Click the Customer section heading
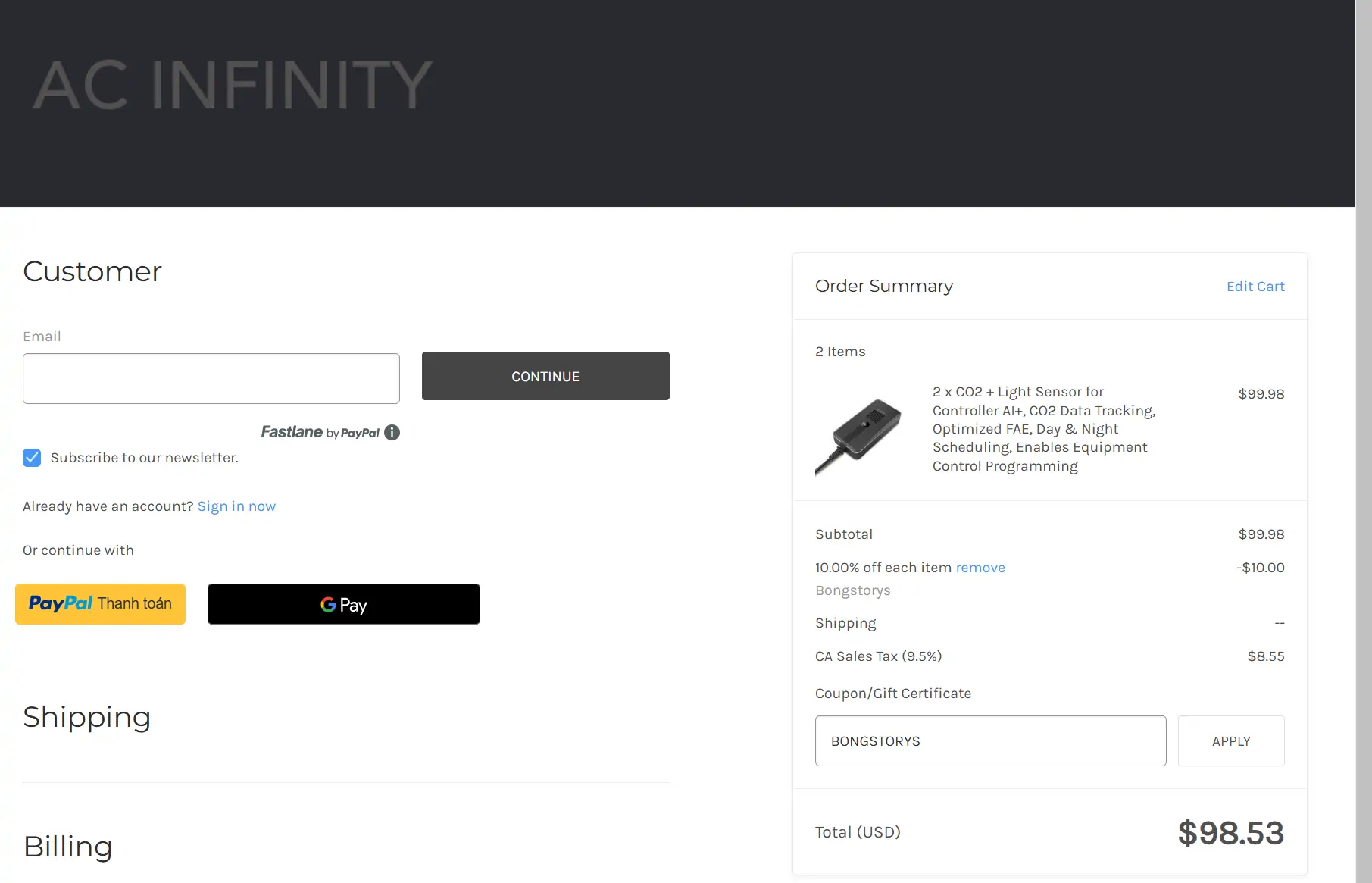The image size is (1372, 883). point(92,271)
